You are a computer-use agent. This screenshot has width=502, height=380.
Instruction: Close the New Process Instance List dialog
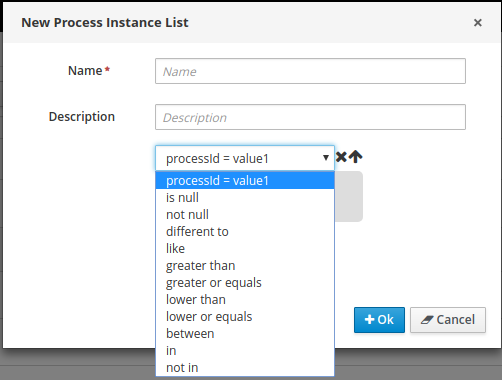478,23
